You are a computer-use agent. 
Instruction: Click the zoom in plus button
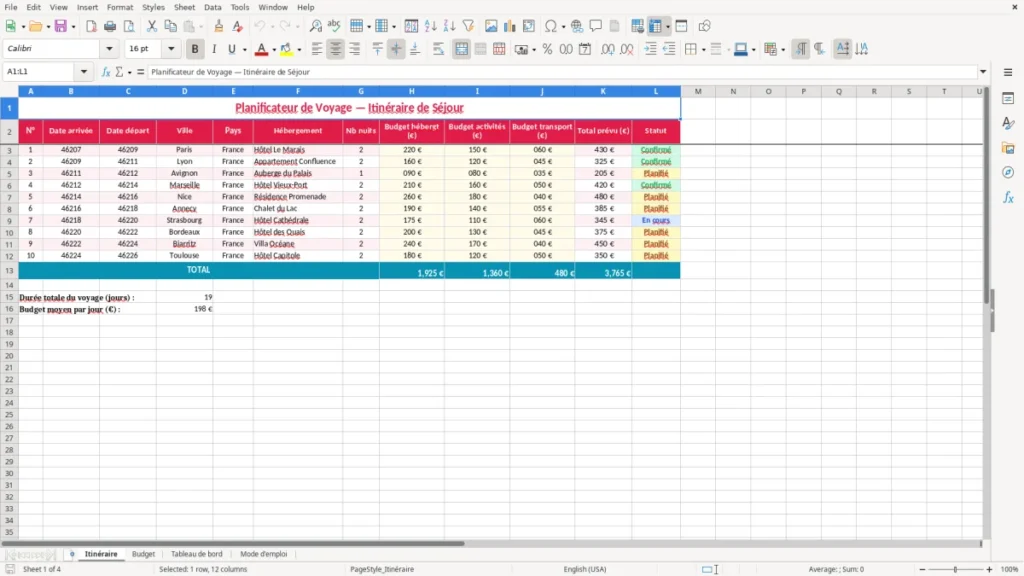click(989, 569)
